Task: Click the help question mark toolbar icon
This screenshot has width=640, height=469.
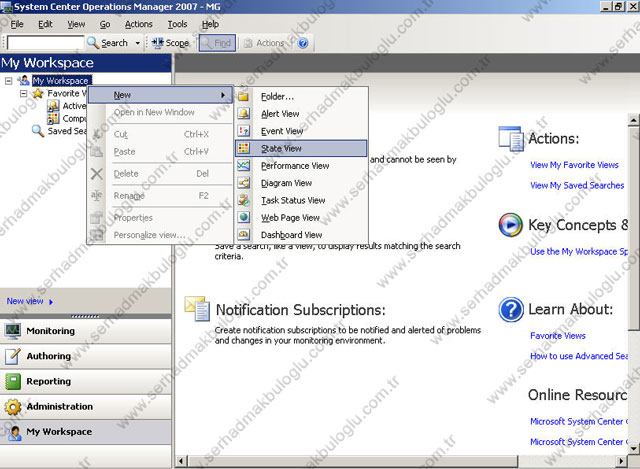Action: click(x=303, y=43)
